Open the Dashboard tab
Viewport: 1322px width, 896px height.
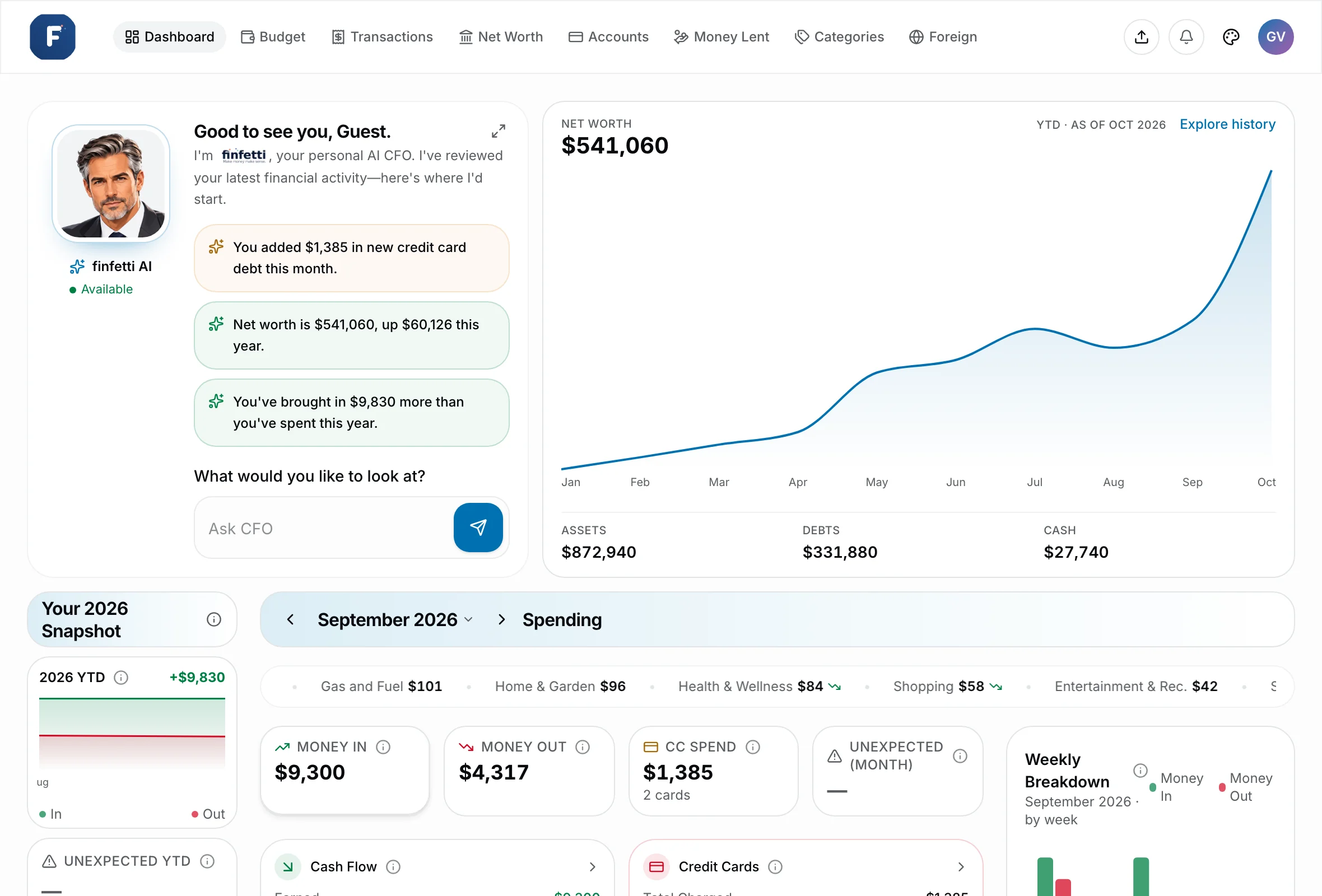point(170,37)
